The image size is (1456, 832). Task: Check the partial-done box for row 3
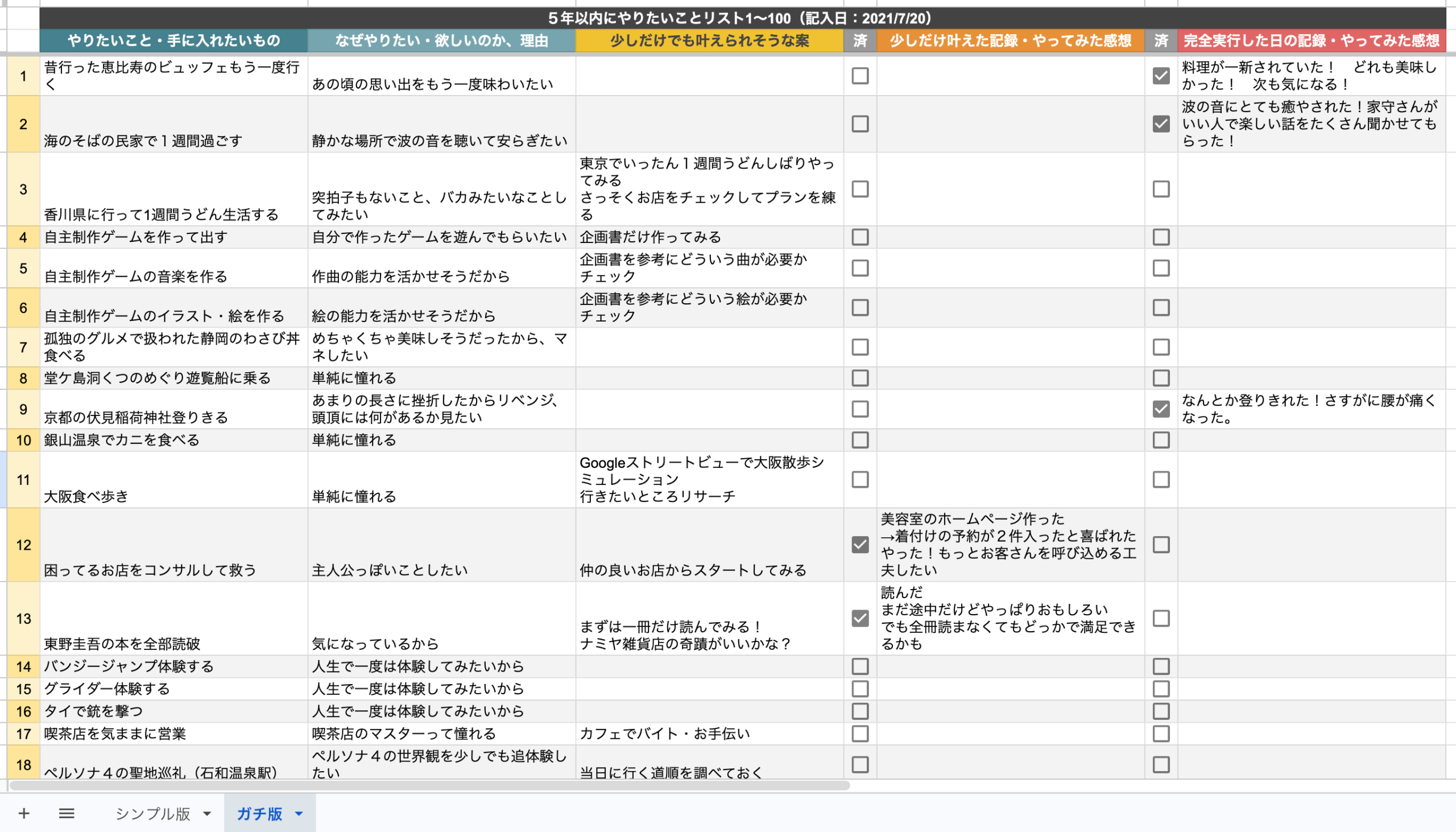pos(860,188)
